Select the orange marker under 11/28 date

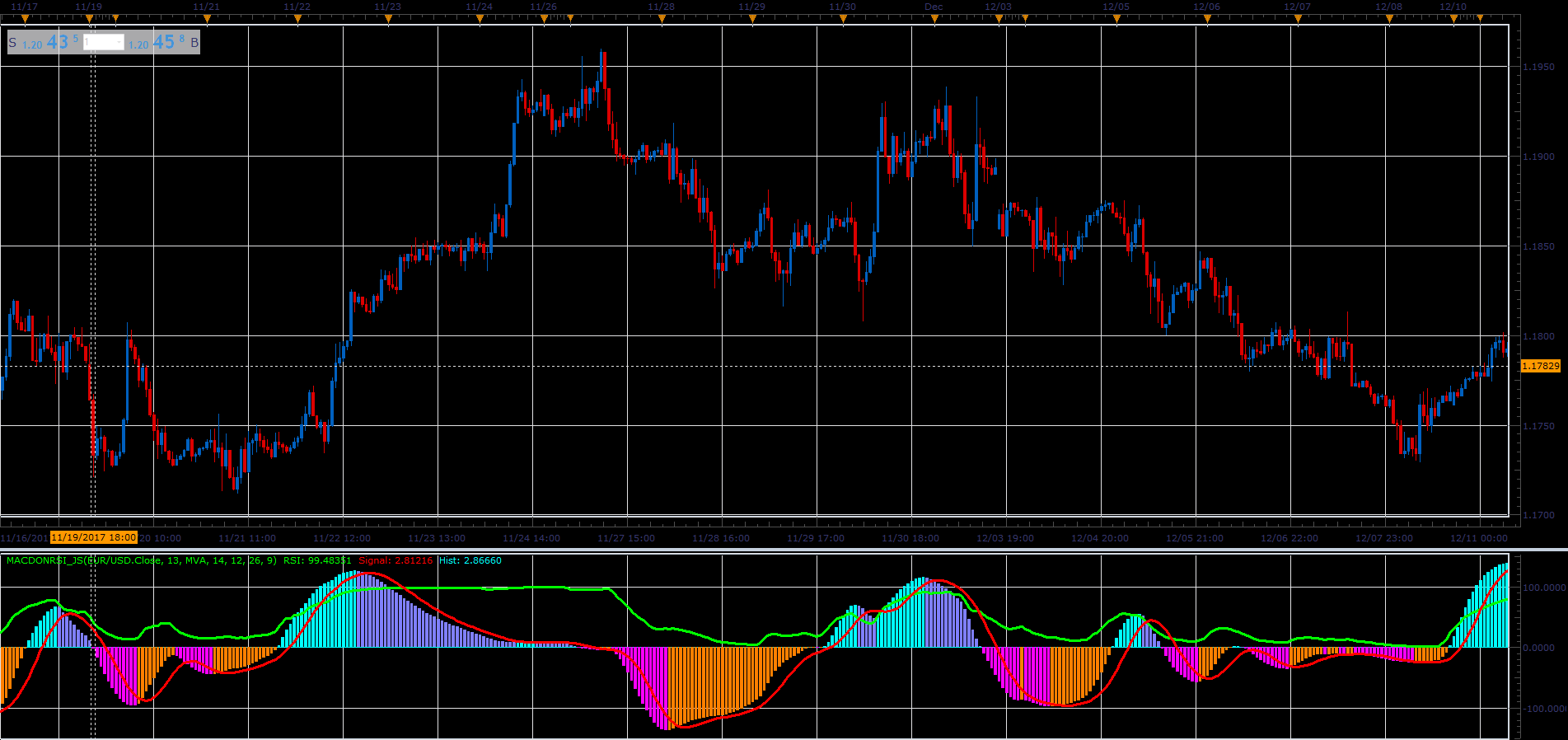coord(661,18)
